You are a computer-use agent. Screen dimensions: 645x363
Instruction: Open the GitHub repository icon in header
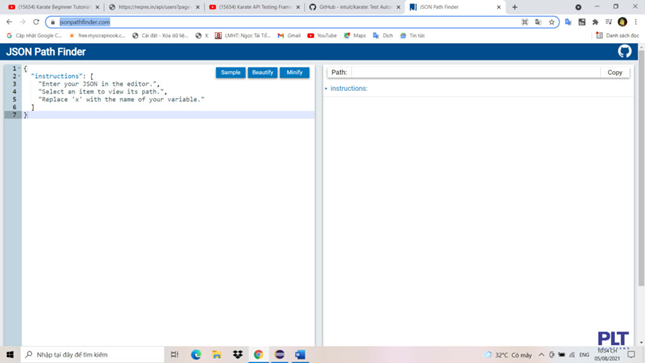[624, 51]
